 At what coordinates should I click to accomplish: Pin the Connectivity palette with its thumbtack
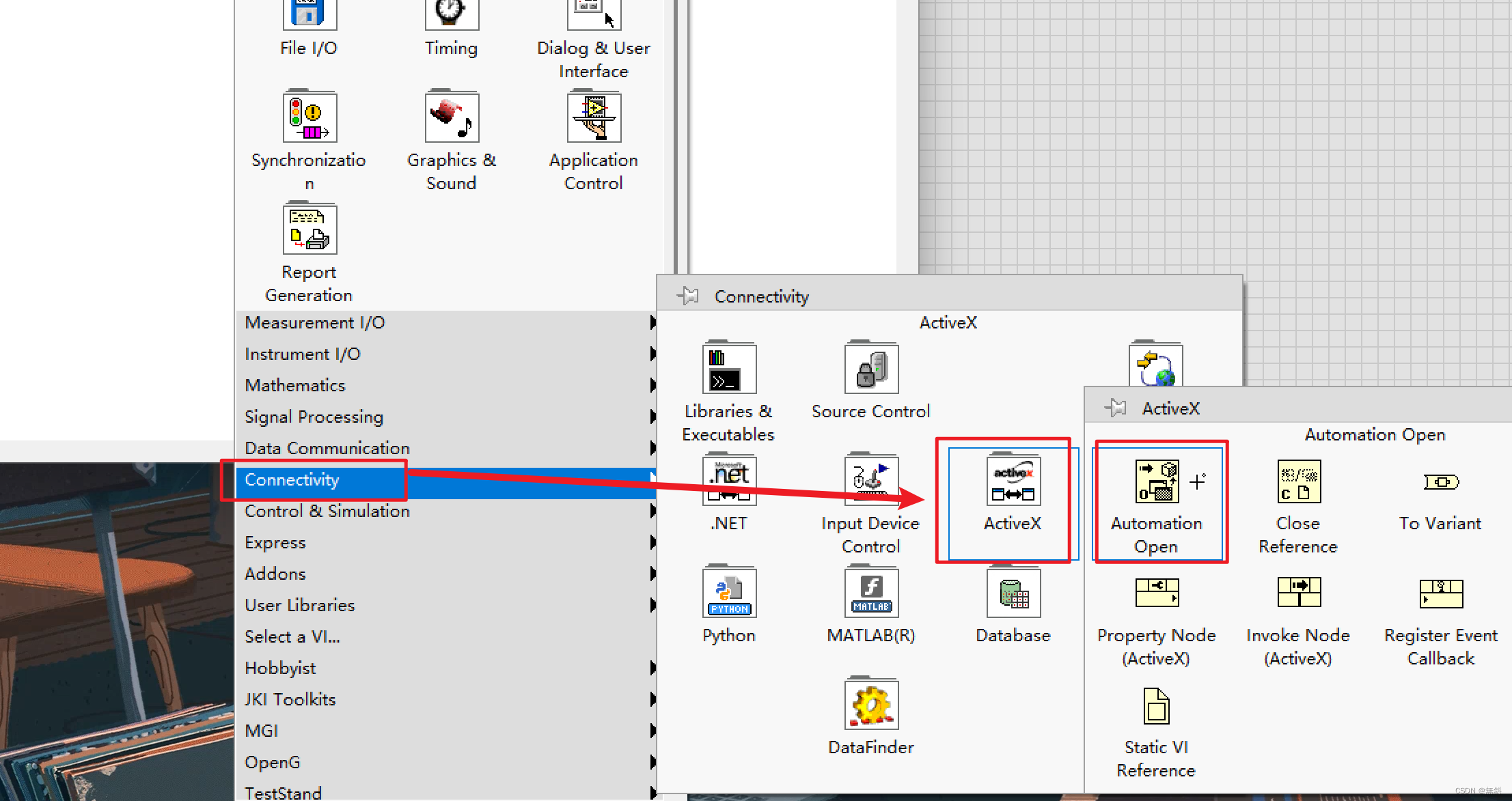click(x=687, y=296)
